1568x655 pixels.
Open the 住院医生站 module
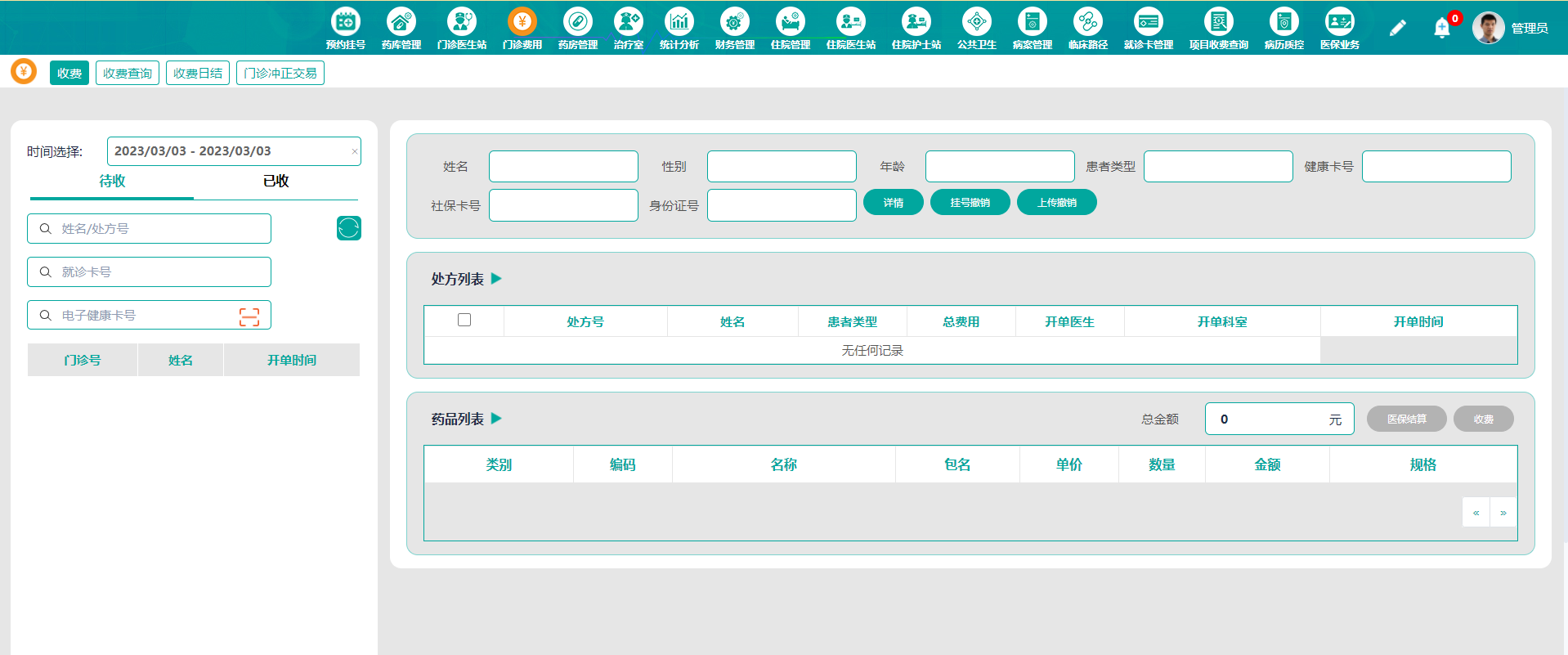(850, 29)
